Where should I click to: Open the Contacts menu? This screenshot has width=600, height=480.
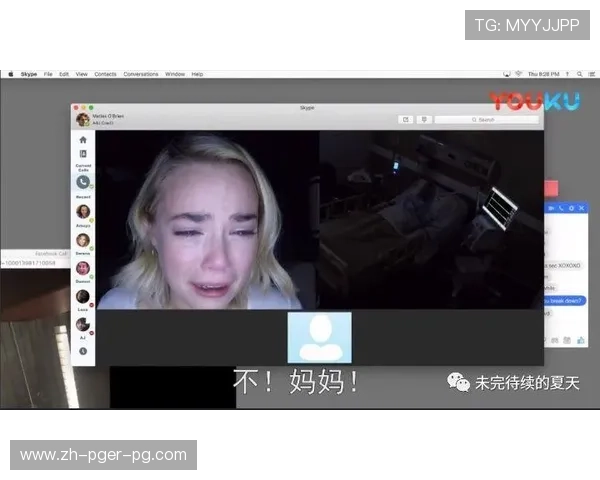105,74
